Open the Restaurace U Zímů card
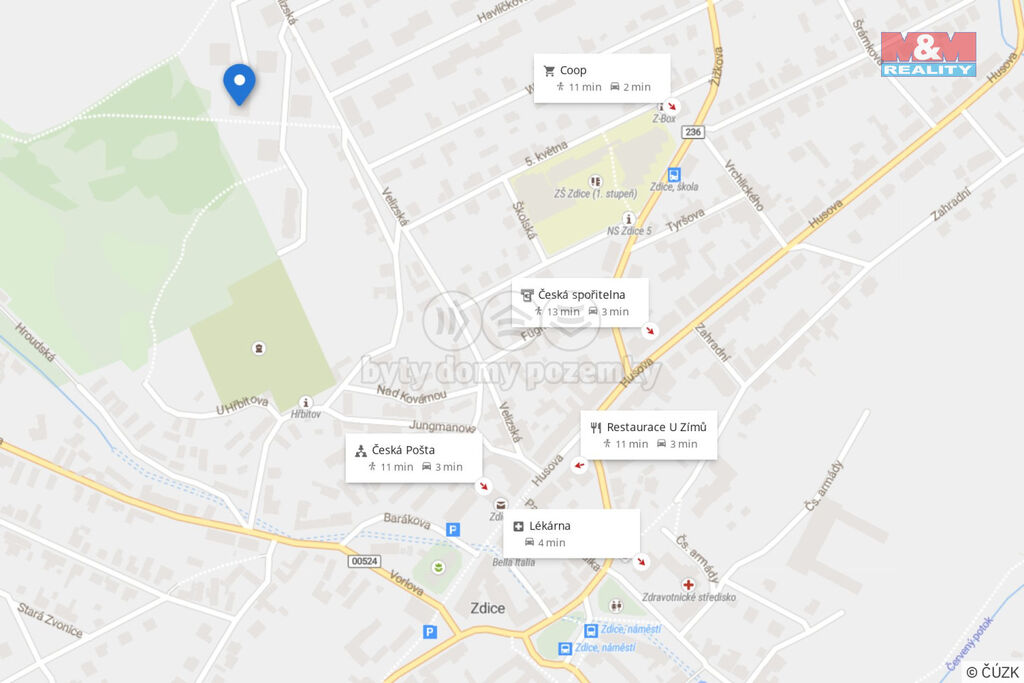Image resolution: width=1024 pixels, height=683 pixels. tap(648, 435)
